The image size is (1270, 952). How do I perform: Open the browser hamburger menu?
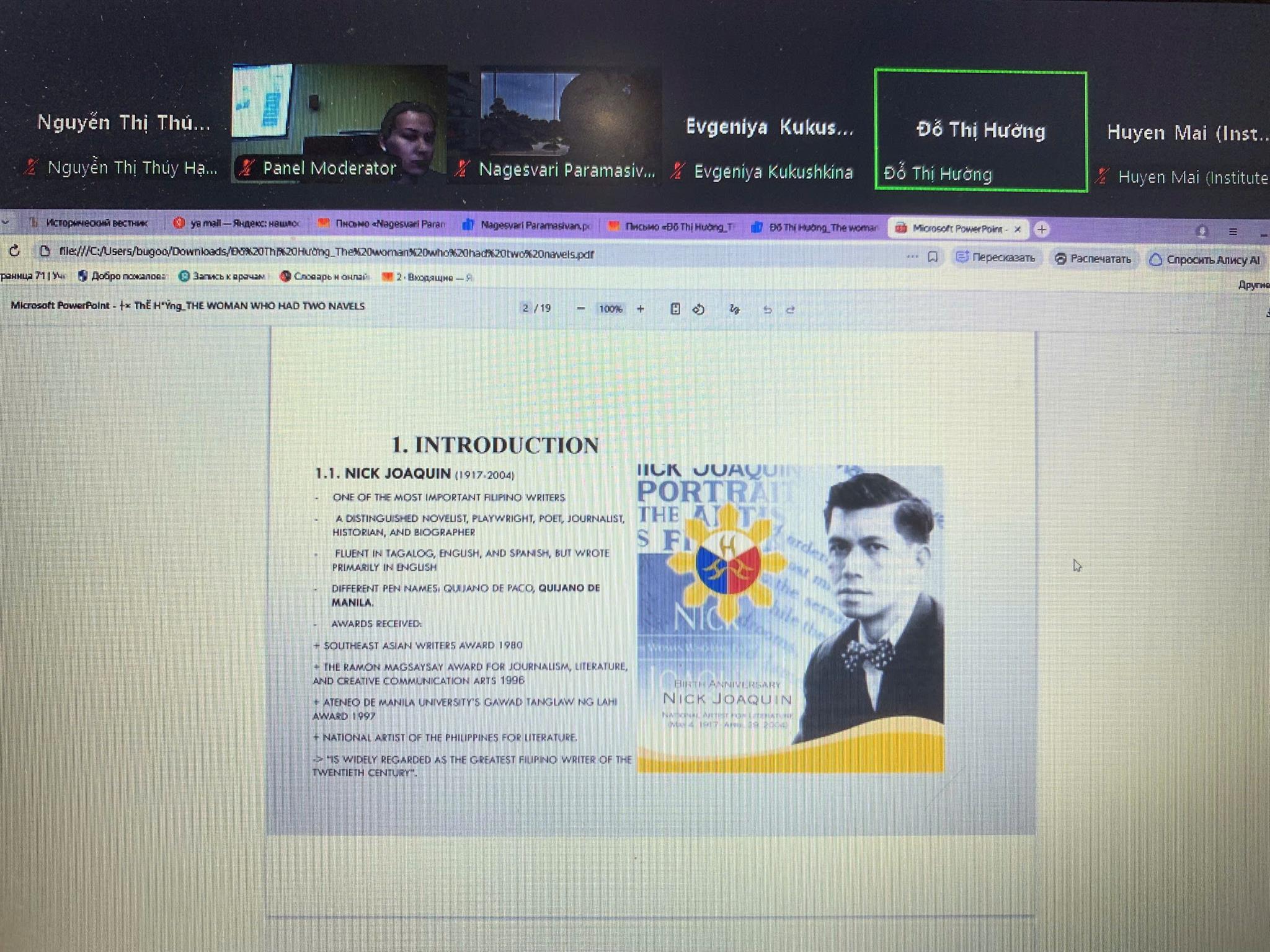point(1233,232)
